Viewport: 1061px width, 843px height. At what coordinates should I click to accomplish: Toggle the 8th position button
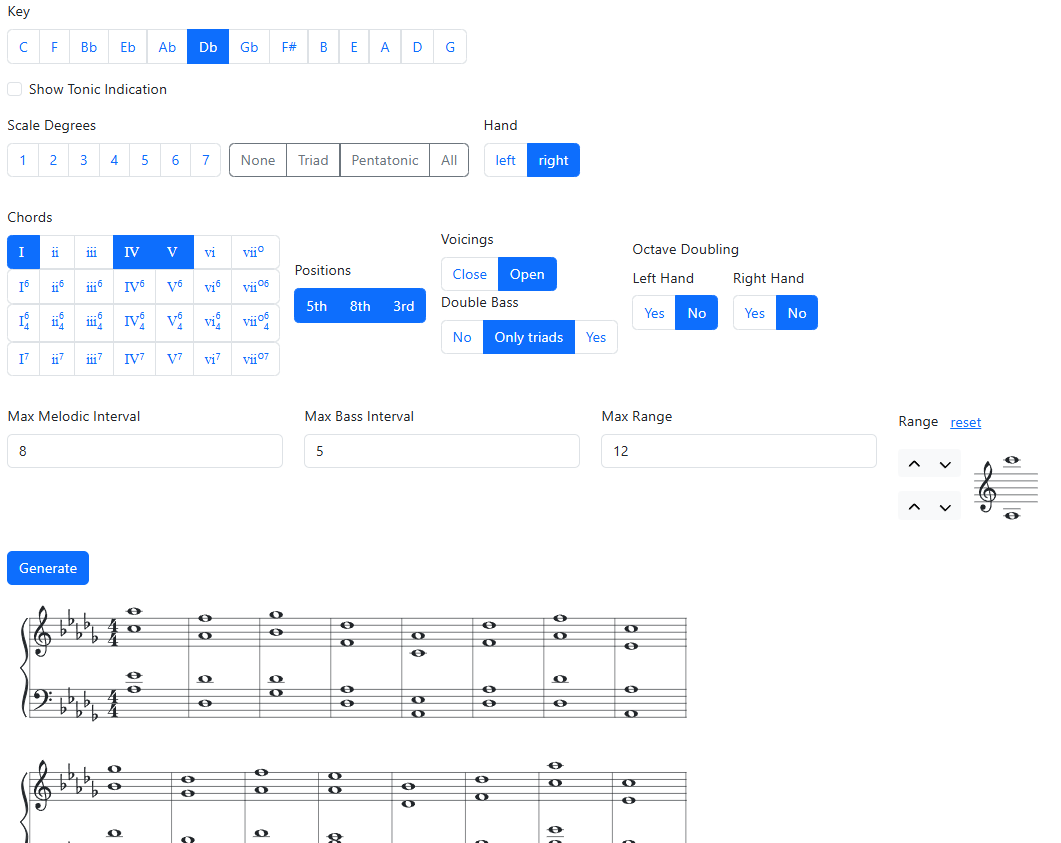pos(360,306)
